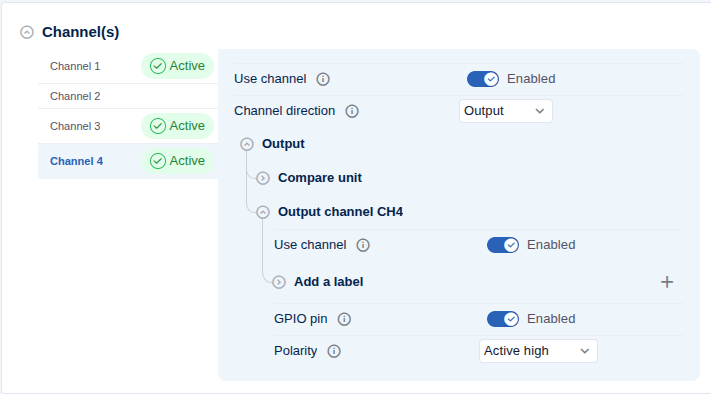The image size is (711, 394).
Task: Click the GPIO pin label
Action: click(300, 319)
